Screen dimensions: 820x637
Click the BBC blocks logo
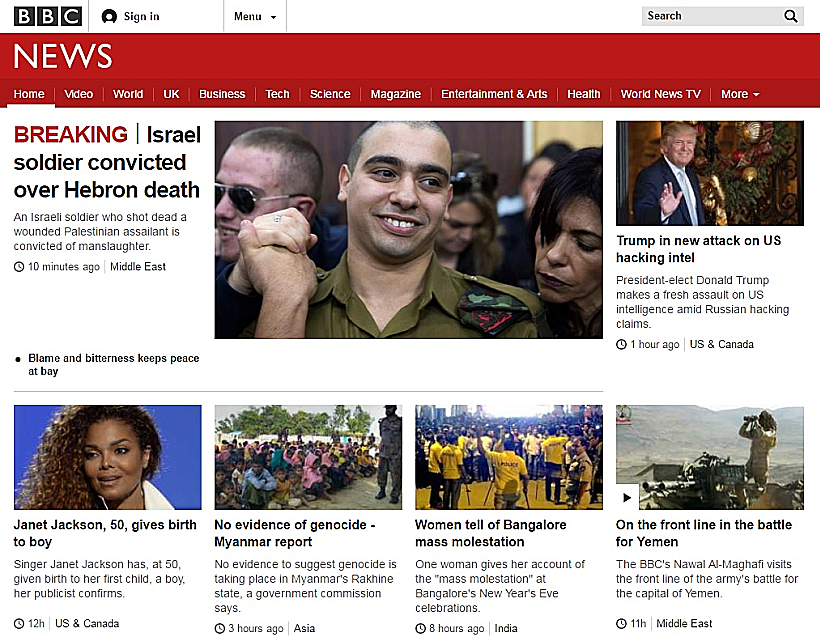point(47,16)
